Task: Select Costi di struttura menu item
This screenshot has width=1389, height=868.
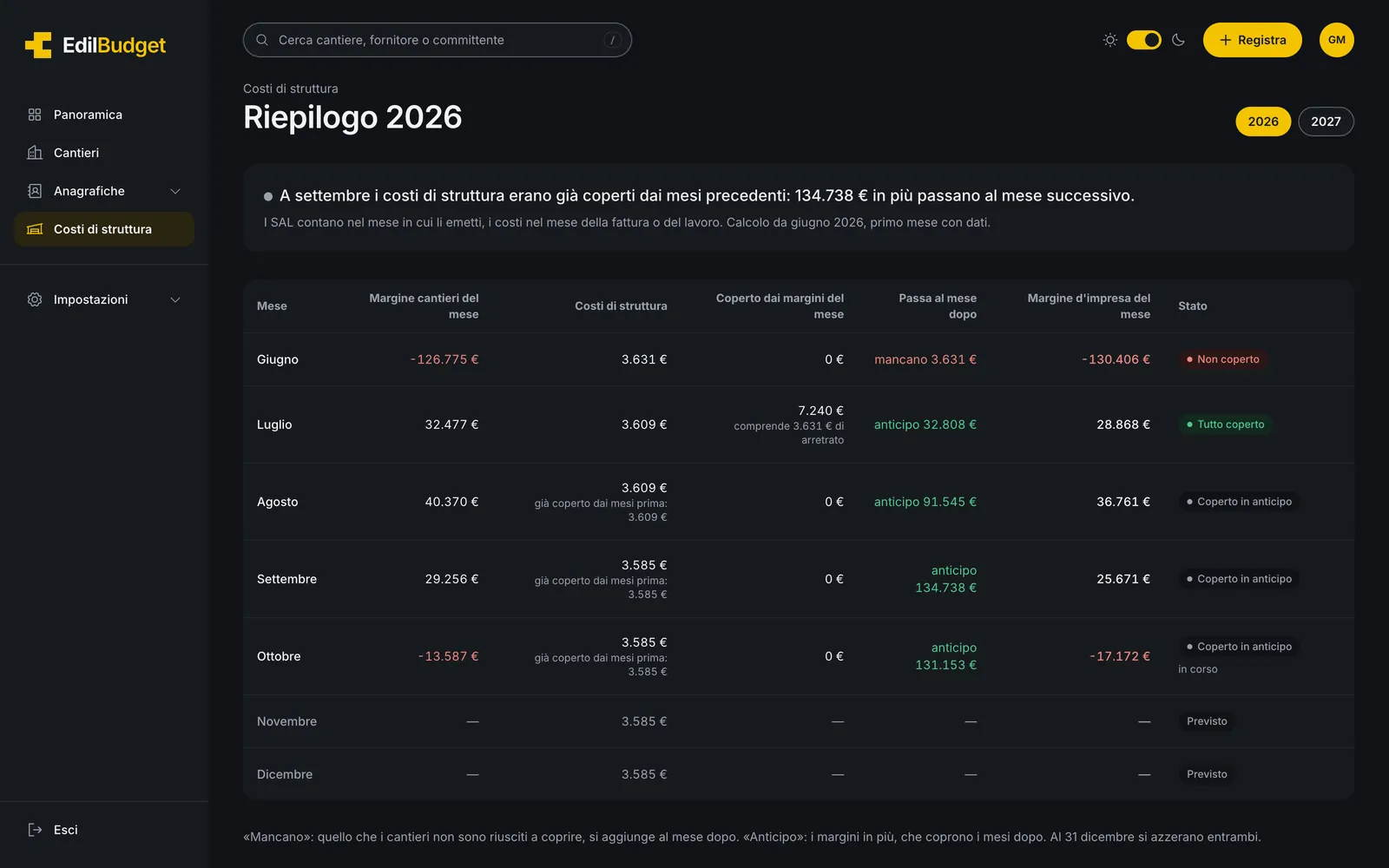Action: [x=104, y=229]
